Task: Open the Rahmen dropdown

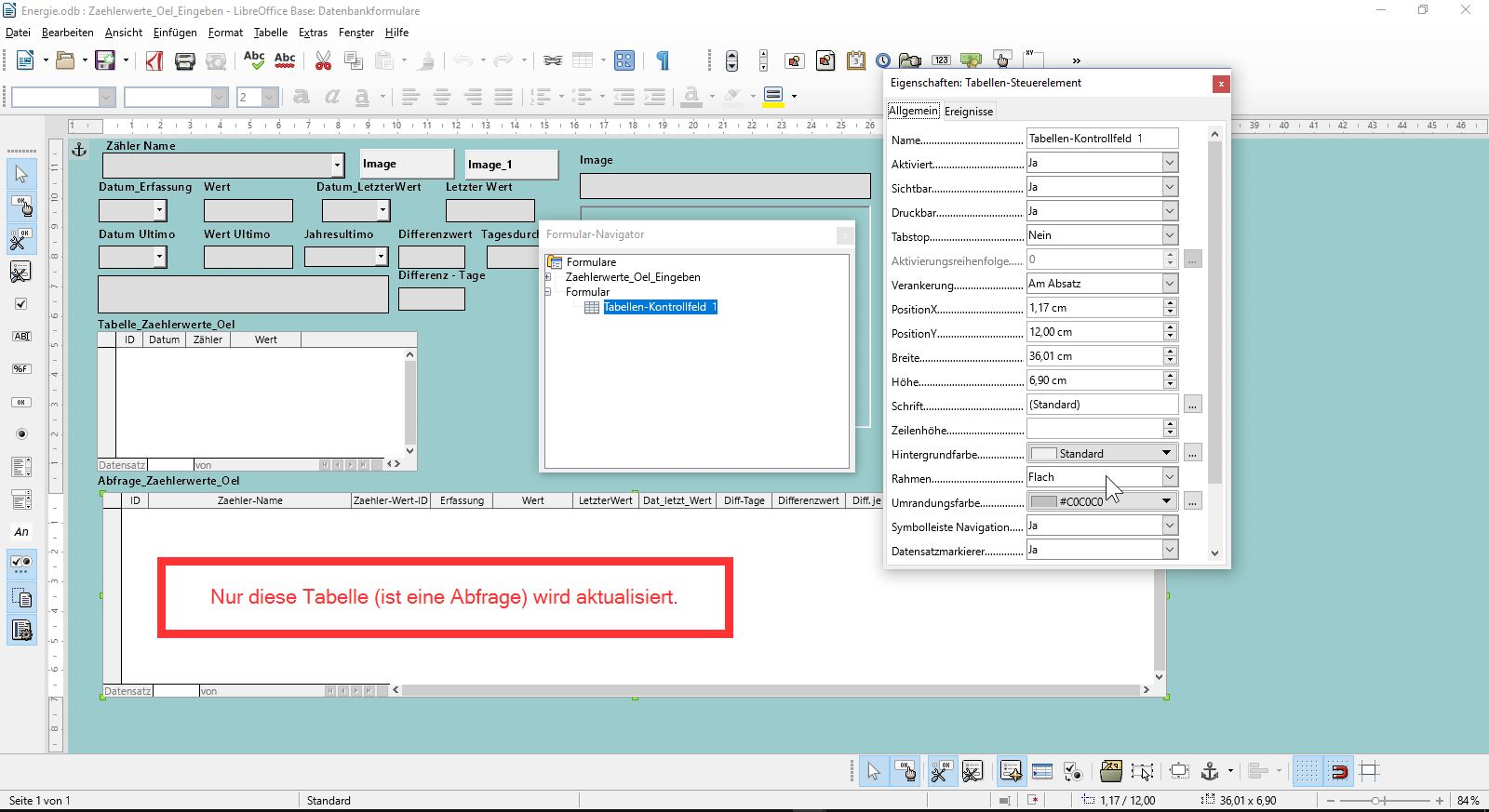Action: [1169, 477]
